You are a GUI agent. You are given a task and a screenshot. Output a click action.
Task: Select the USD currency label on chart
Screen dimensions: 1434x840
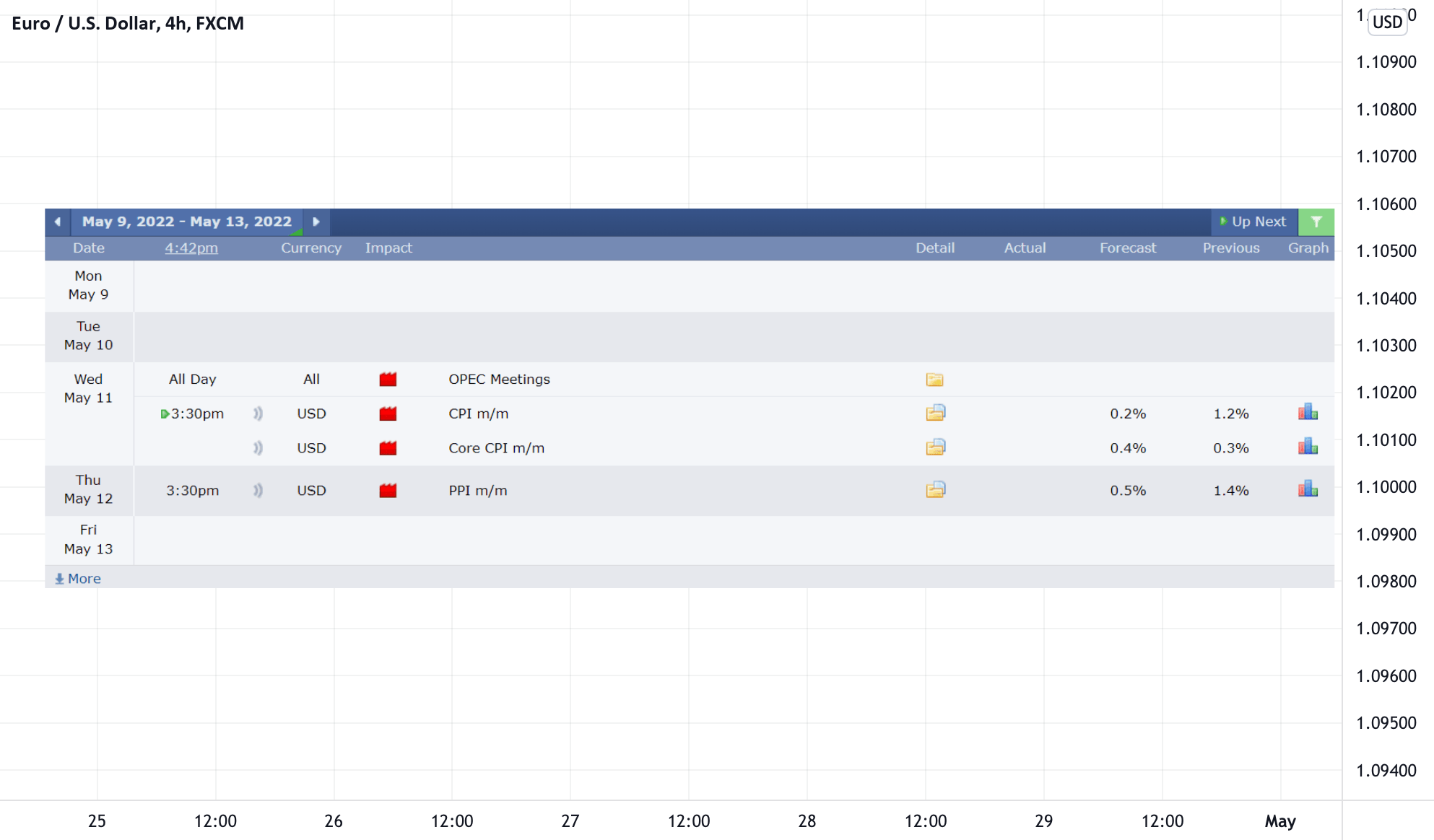(x=1387, y=22)
